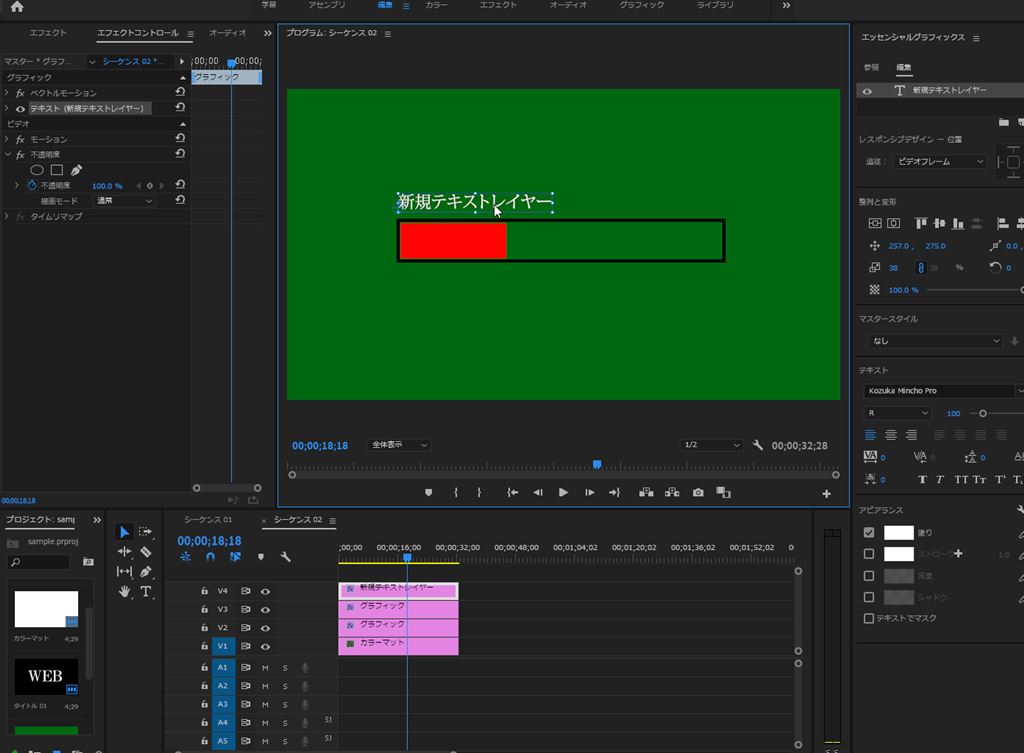Click the pen mask icon under Opacity
This screenshot has height=753, width=1024.
(x=77, y=170)
